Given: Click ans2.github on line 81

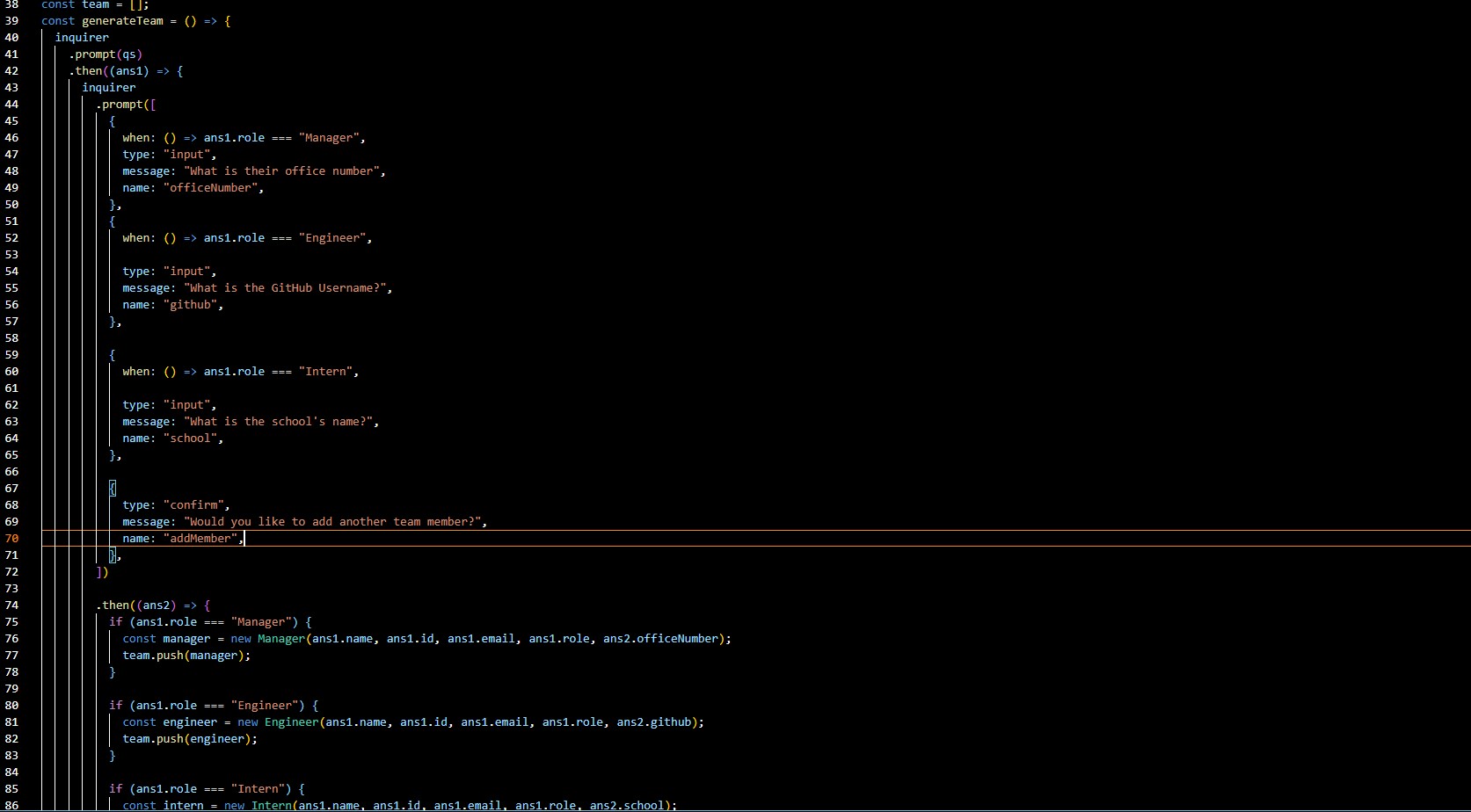Looking at the screenshot, I should tap(654, 722).
